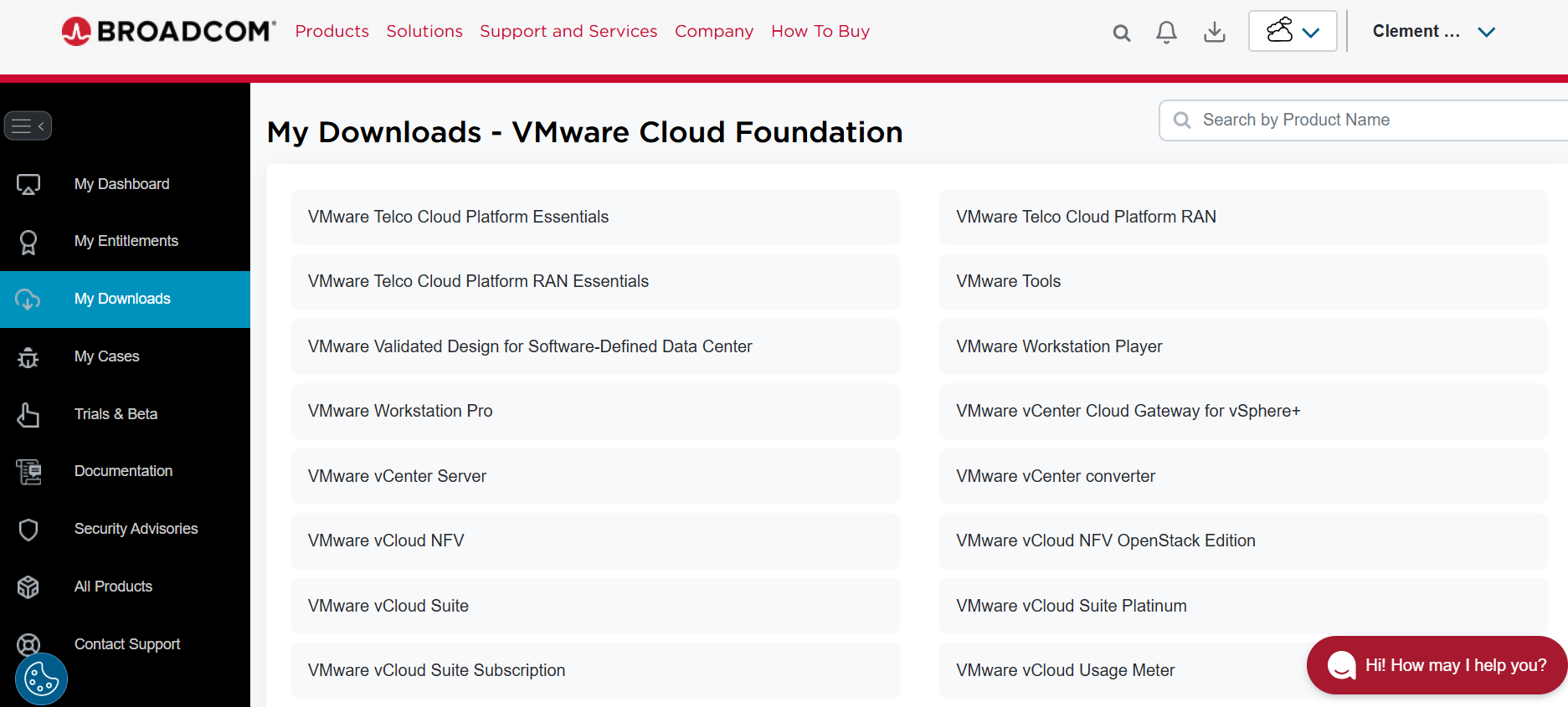The image size is (1568, 707).
Task: Open the Products top menu
Action: [332, 32]
